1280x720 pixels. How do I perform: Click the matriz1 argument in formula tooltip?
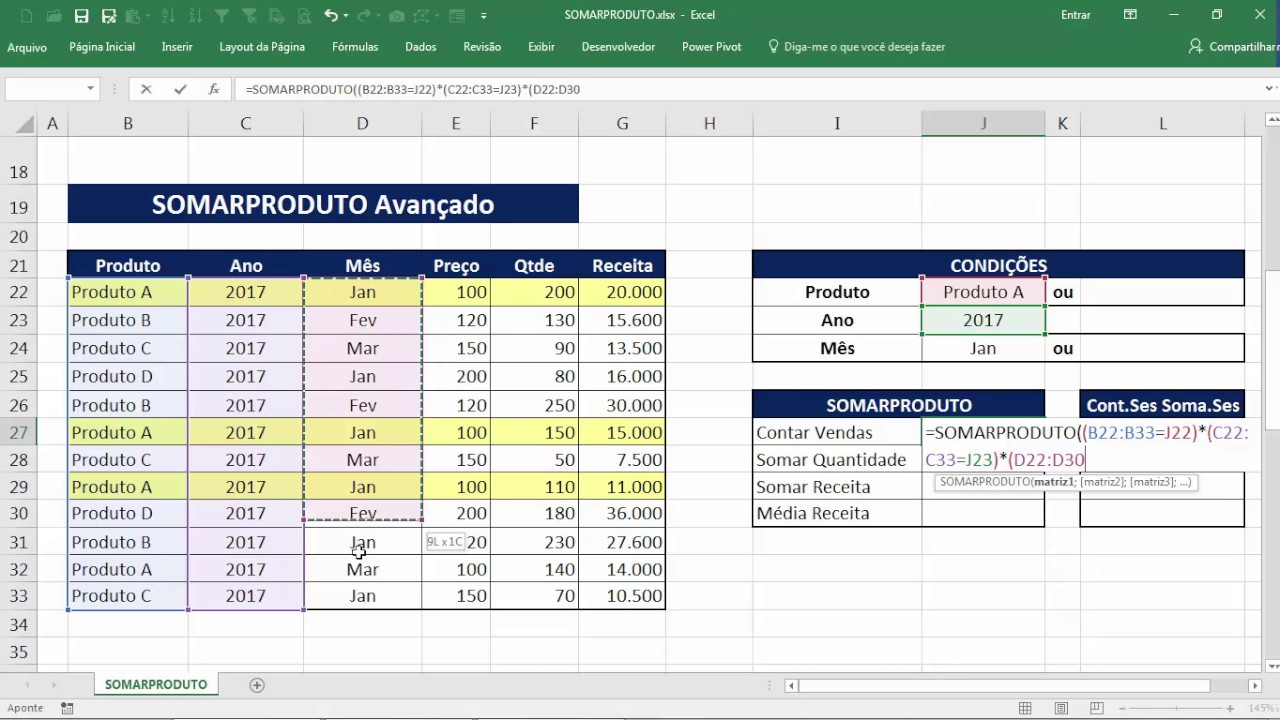click(x=1053, y=482)
